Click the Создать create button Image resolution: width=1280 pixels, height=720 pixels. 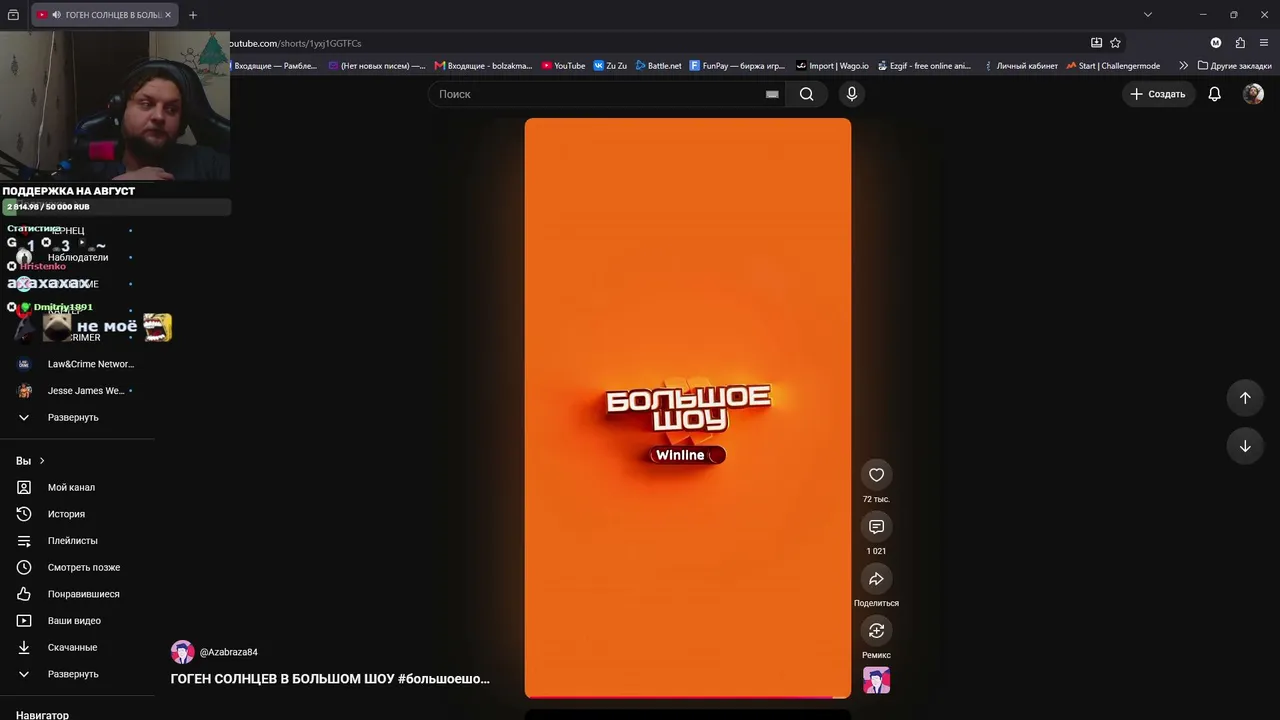point(1158,94)
